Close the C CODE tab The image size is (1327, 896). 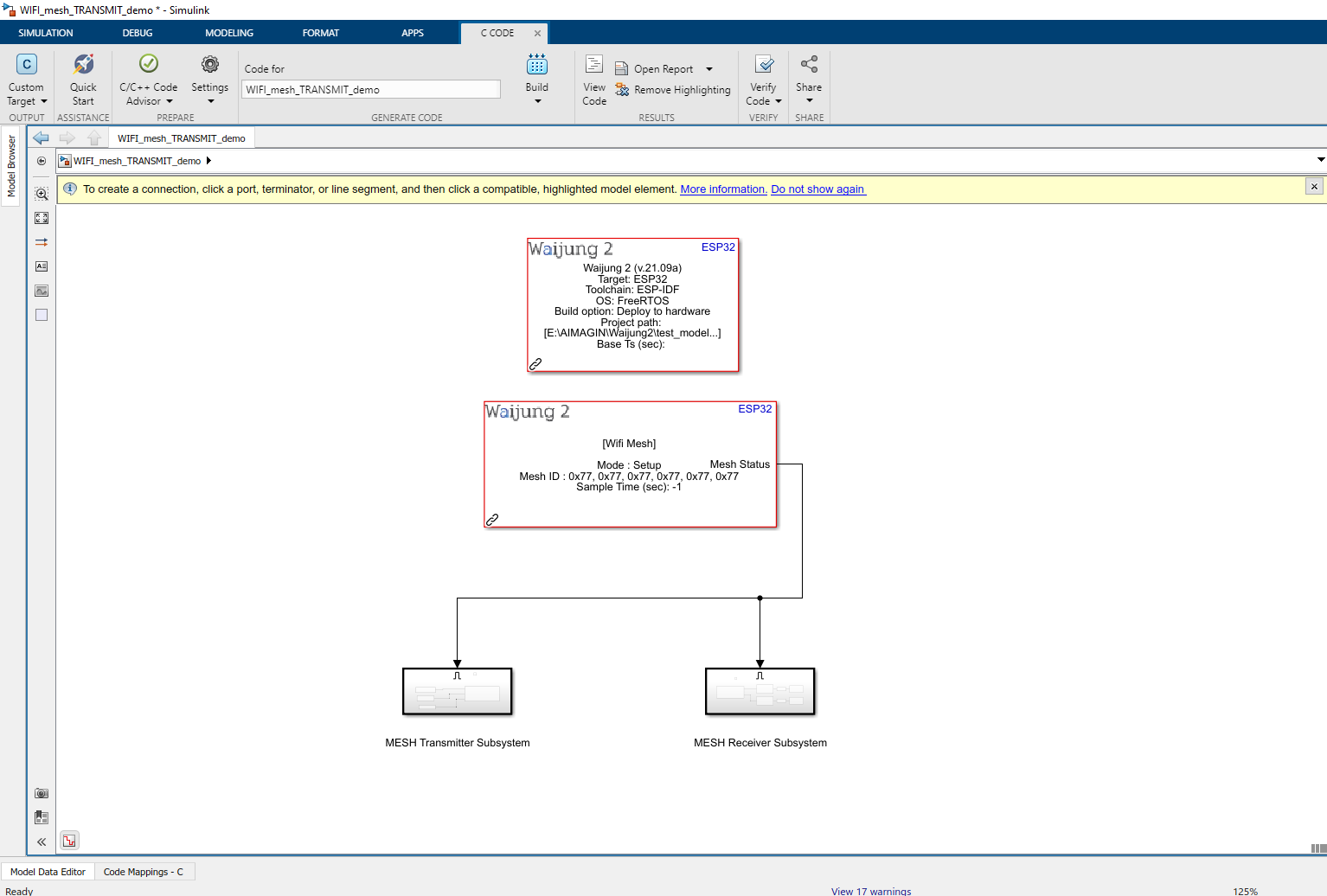point(537,33)
